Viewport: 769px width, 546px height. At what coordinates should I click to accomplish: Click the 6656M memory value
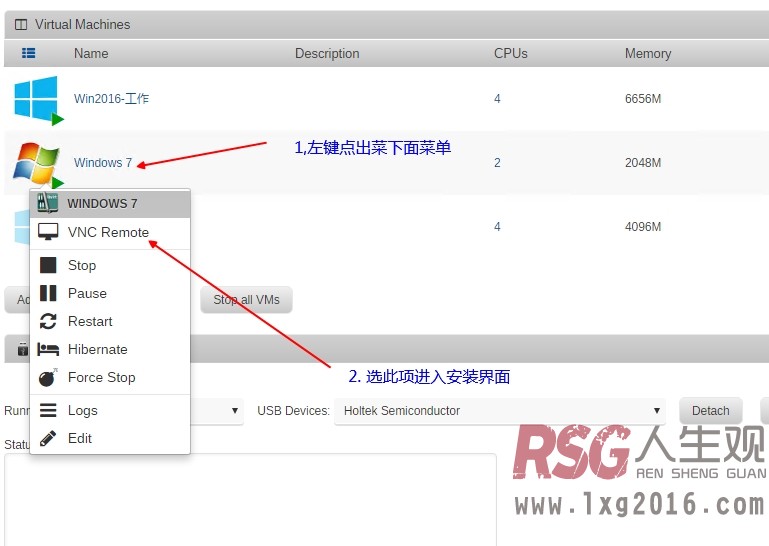tap(643, 99)
